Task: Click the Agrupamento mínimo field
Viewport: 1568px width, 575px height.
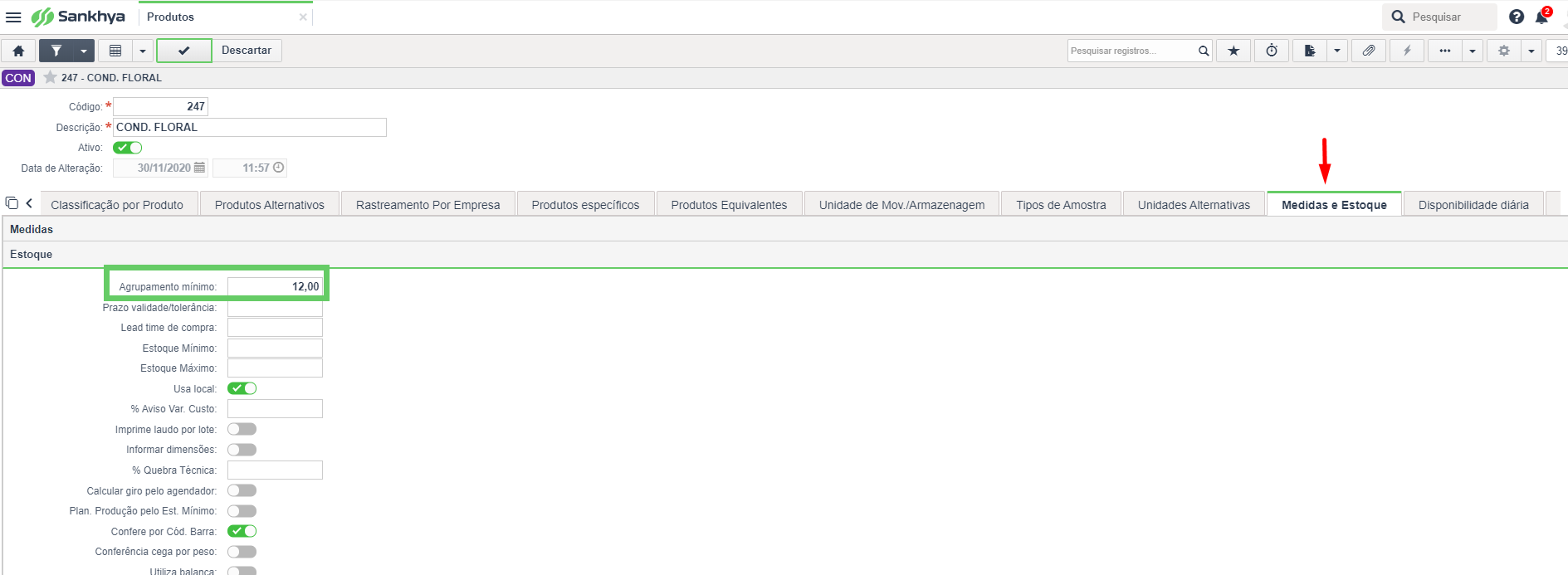Action: (275, 286)
